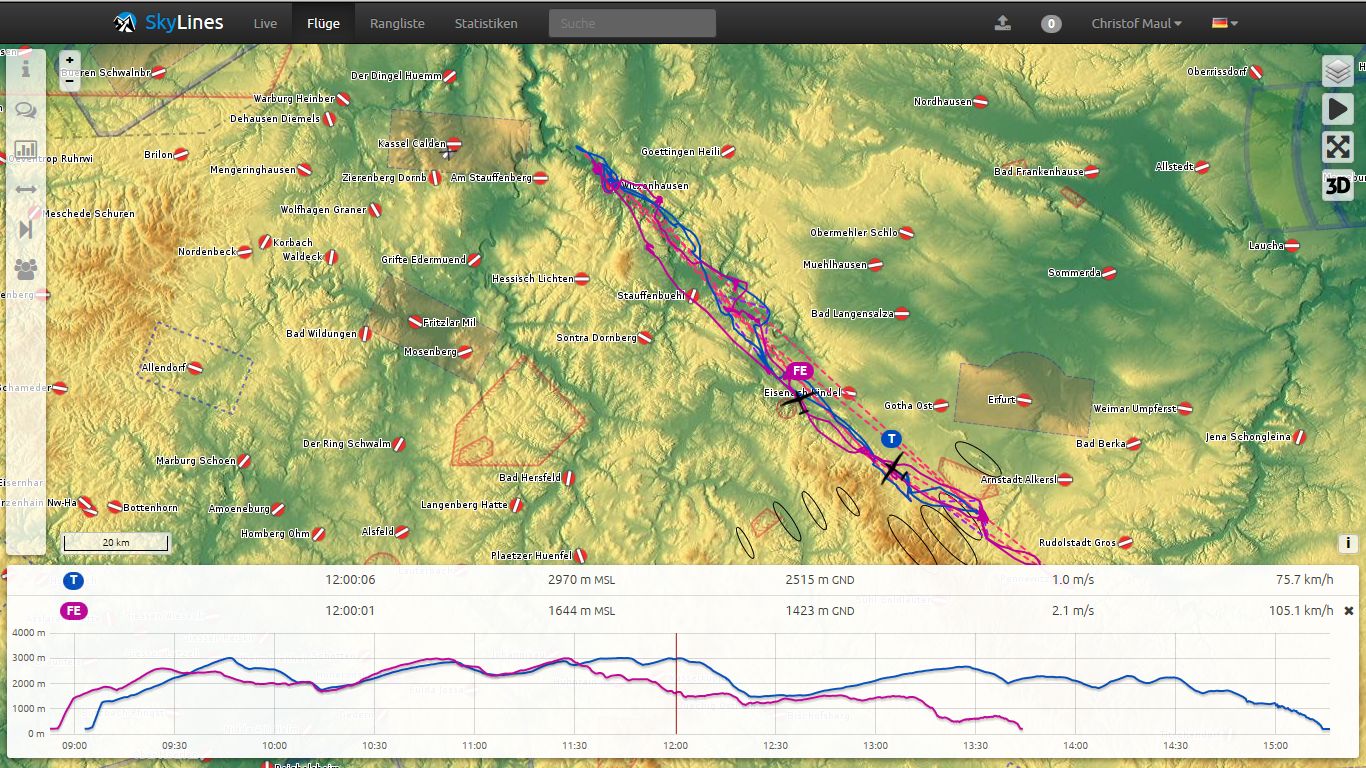Click the Muehlhausen airfield marker

click(875, 265)
